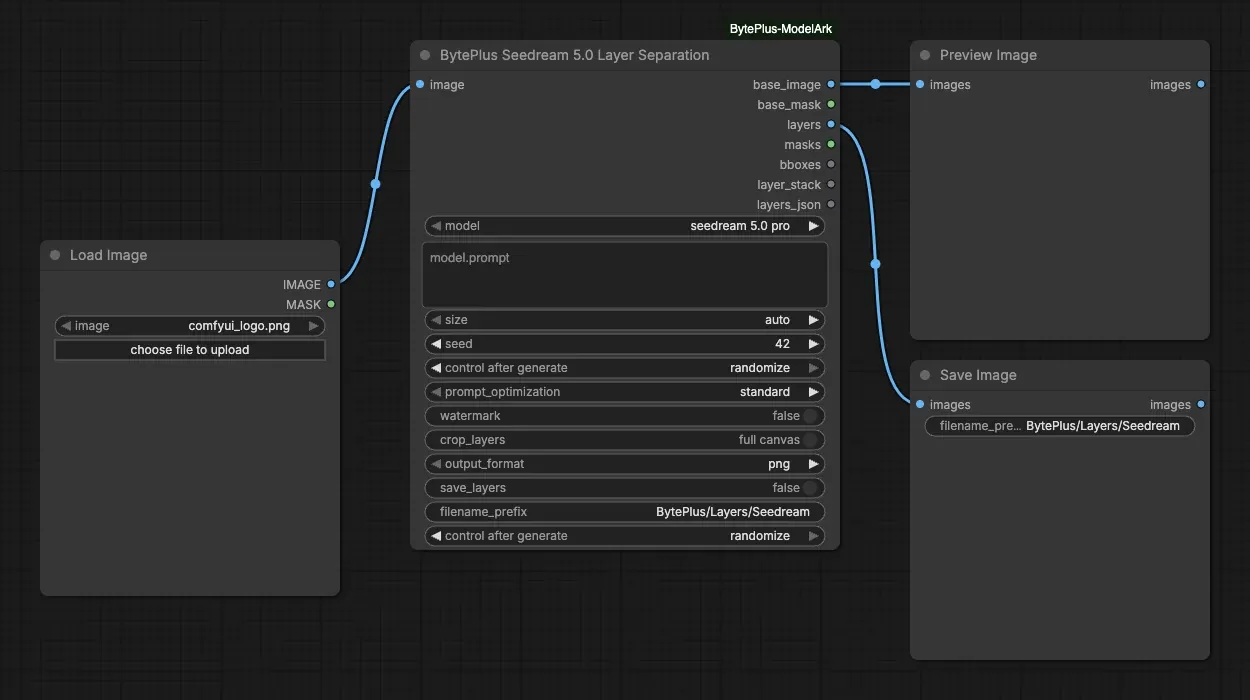Image resolution: width=1250 pixels, height=700 pixels.
Task: Click the size value auto
Action: tap(777, 320)
